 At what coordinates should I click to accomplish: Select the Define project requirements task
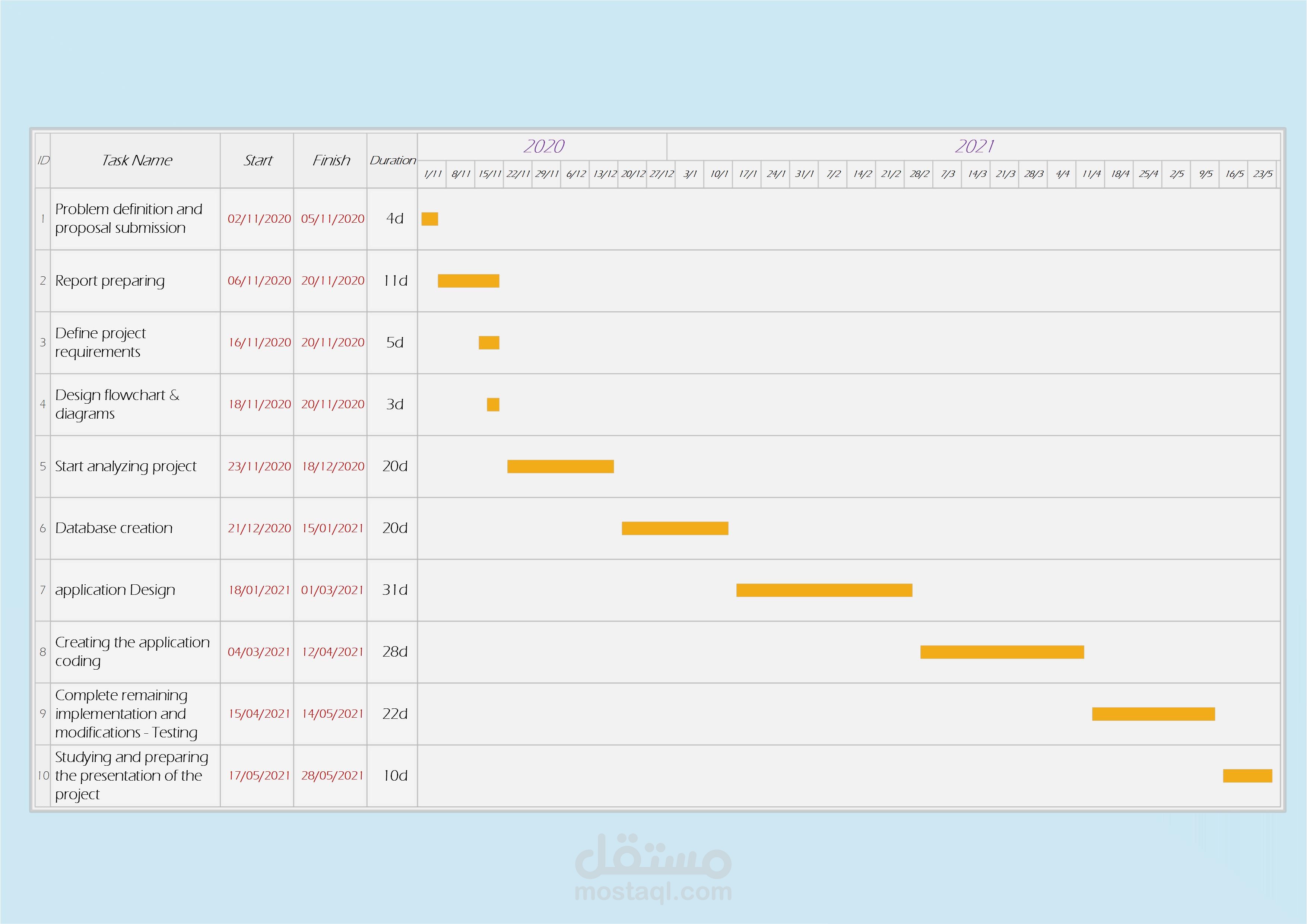pos(101,342)
